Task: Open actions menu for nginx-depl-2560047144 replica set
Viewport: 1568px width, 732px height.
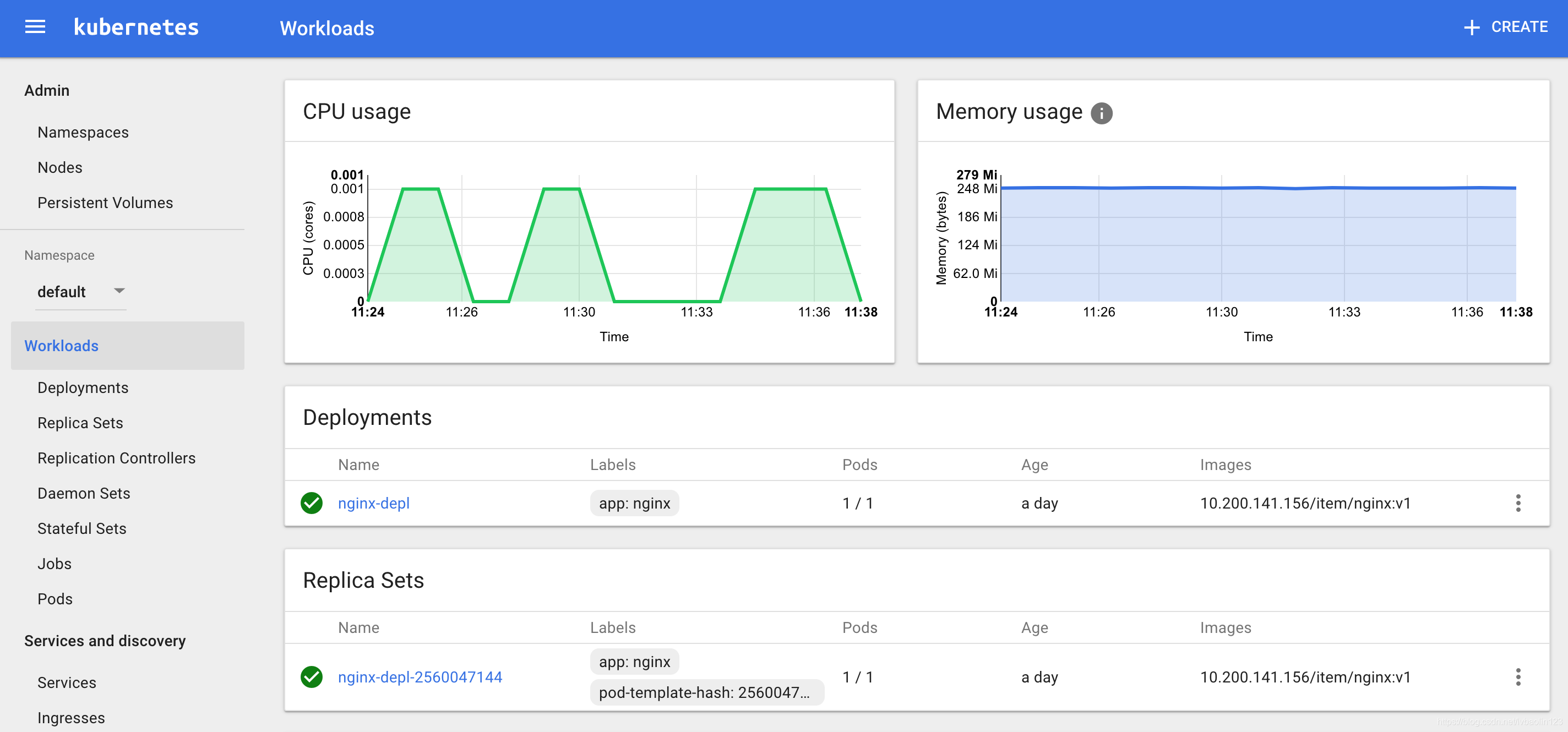Action: tap(1517, 676)
